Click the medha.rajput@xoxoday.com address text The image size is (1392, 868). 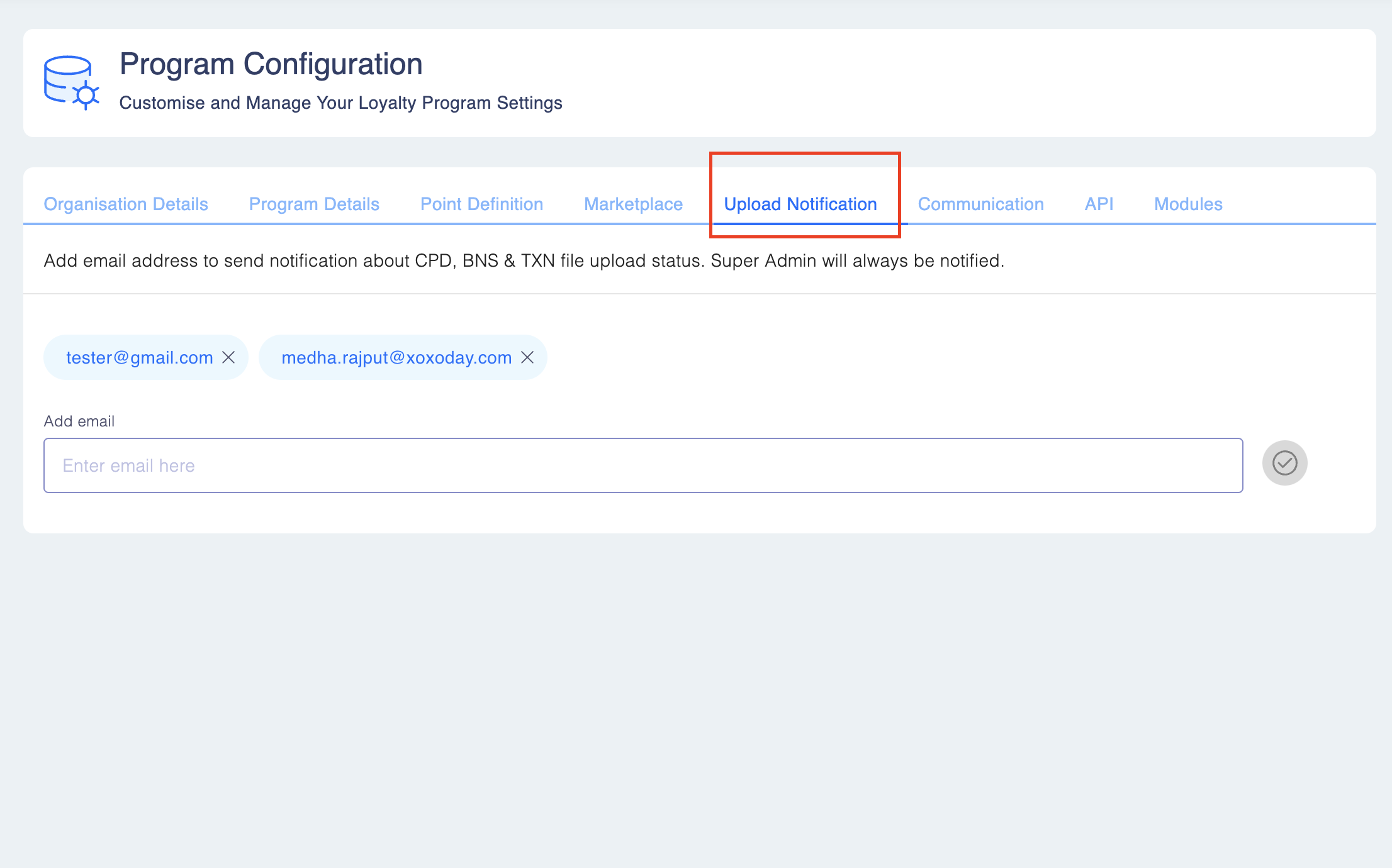(x=396, y=357)
